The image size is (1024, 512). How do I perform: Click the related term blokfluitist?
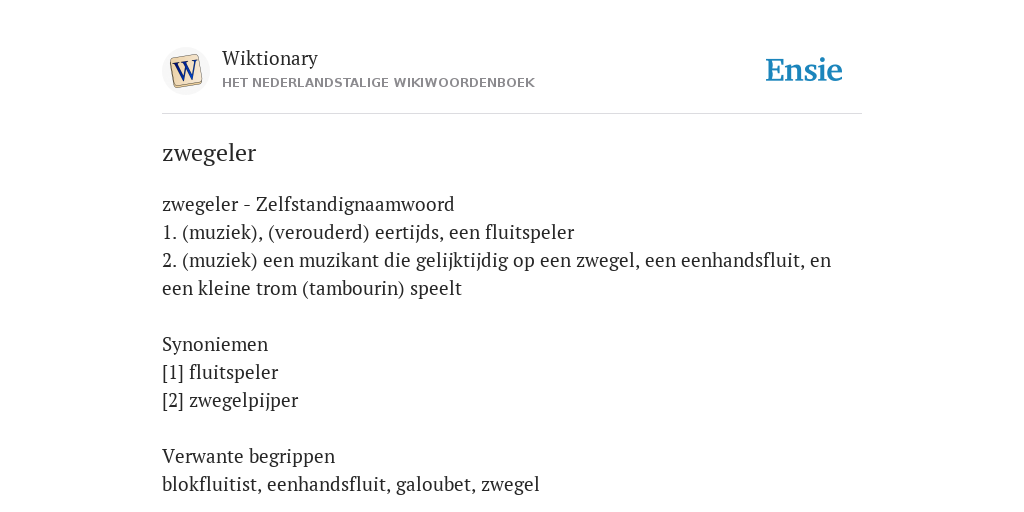[x=212, y=485]
